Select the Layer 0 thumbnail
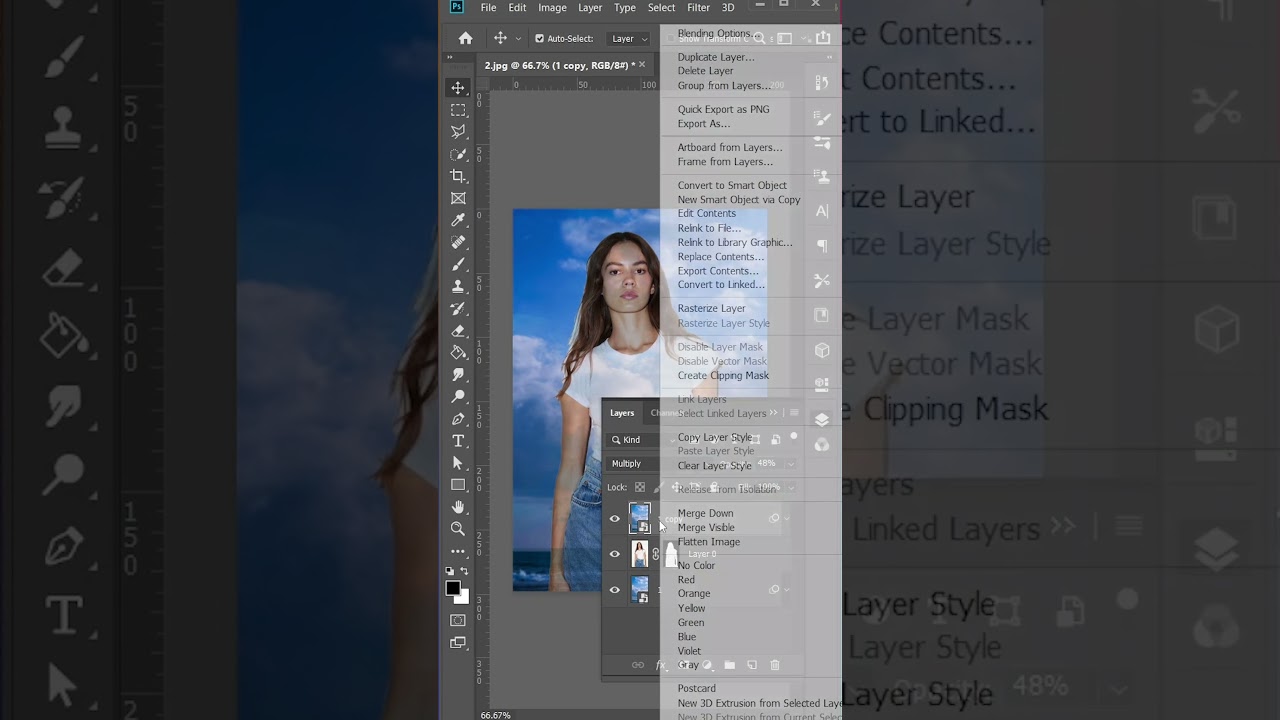 tap(639, 554)
